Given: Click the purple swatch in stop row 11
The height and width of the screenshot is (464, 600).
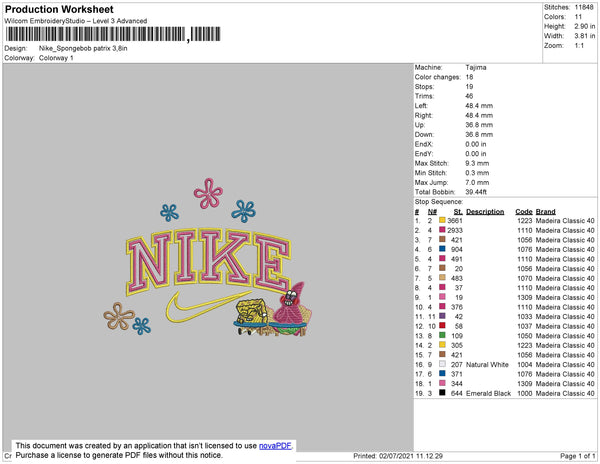Looking at the screenshot, I should (x=442, y=316).
